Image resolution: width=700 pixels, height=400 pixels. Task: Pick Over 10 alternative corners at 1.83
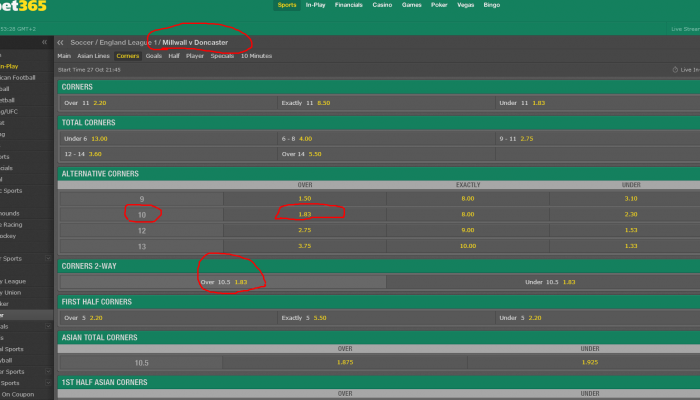pyautogui.click(x=305, y=214)
